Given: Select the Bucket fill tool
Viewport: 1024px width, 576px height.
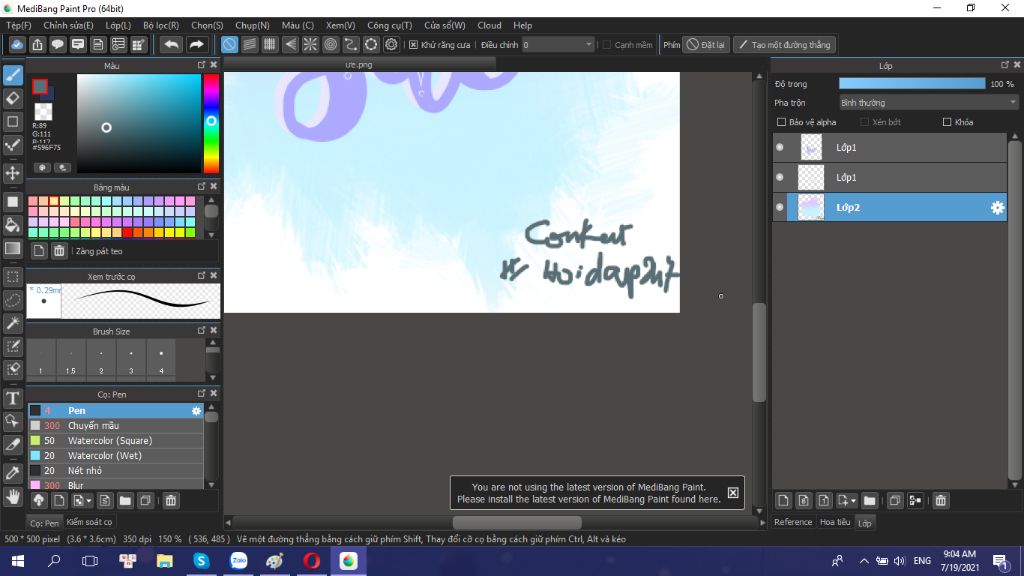Looking at the screenshot, I should click(x=12, y=225).
